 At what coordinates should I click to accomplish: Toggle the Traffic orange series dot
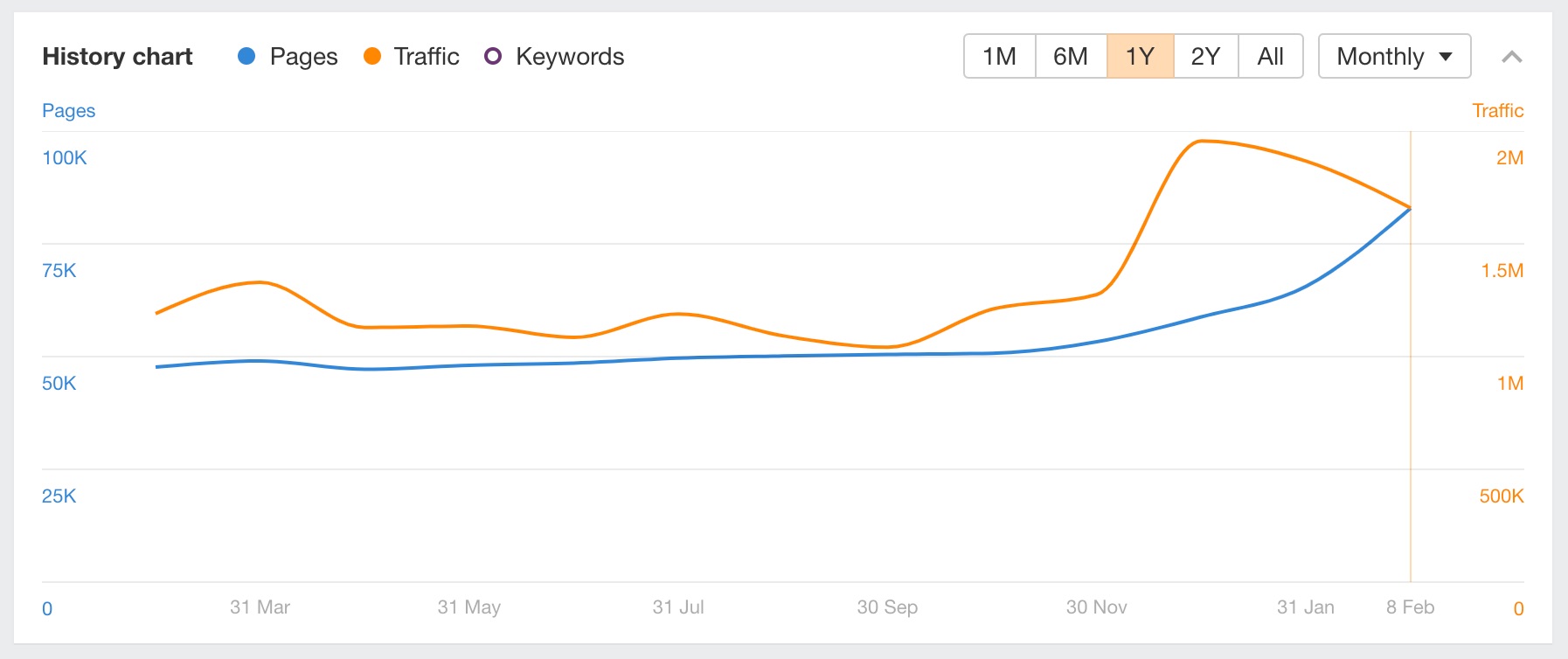click(372, 57)
